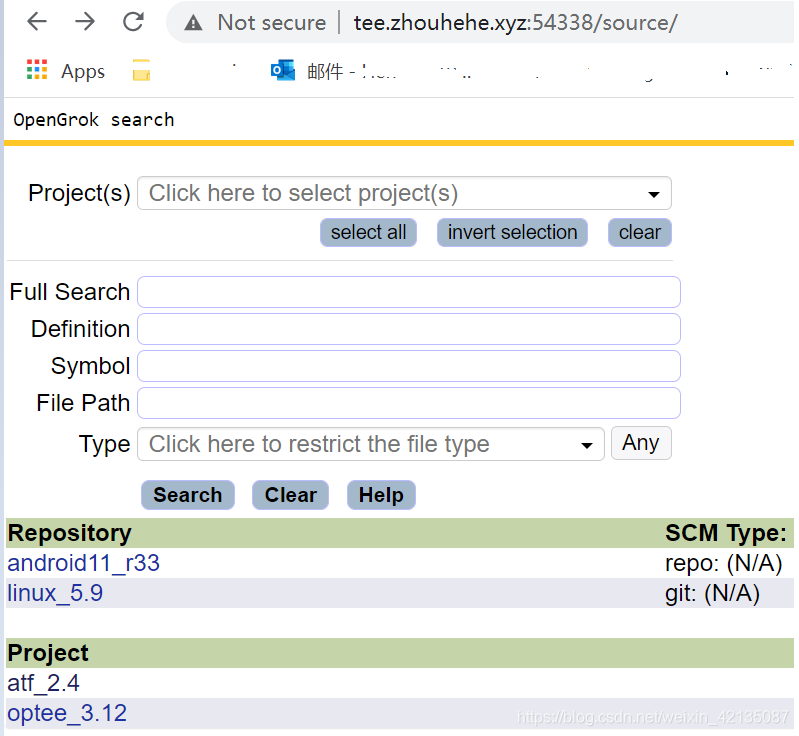The image size is (799, 736).
Task: Open the yellow folder bookmark
Action: tap(142, 70)
